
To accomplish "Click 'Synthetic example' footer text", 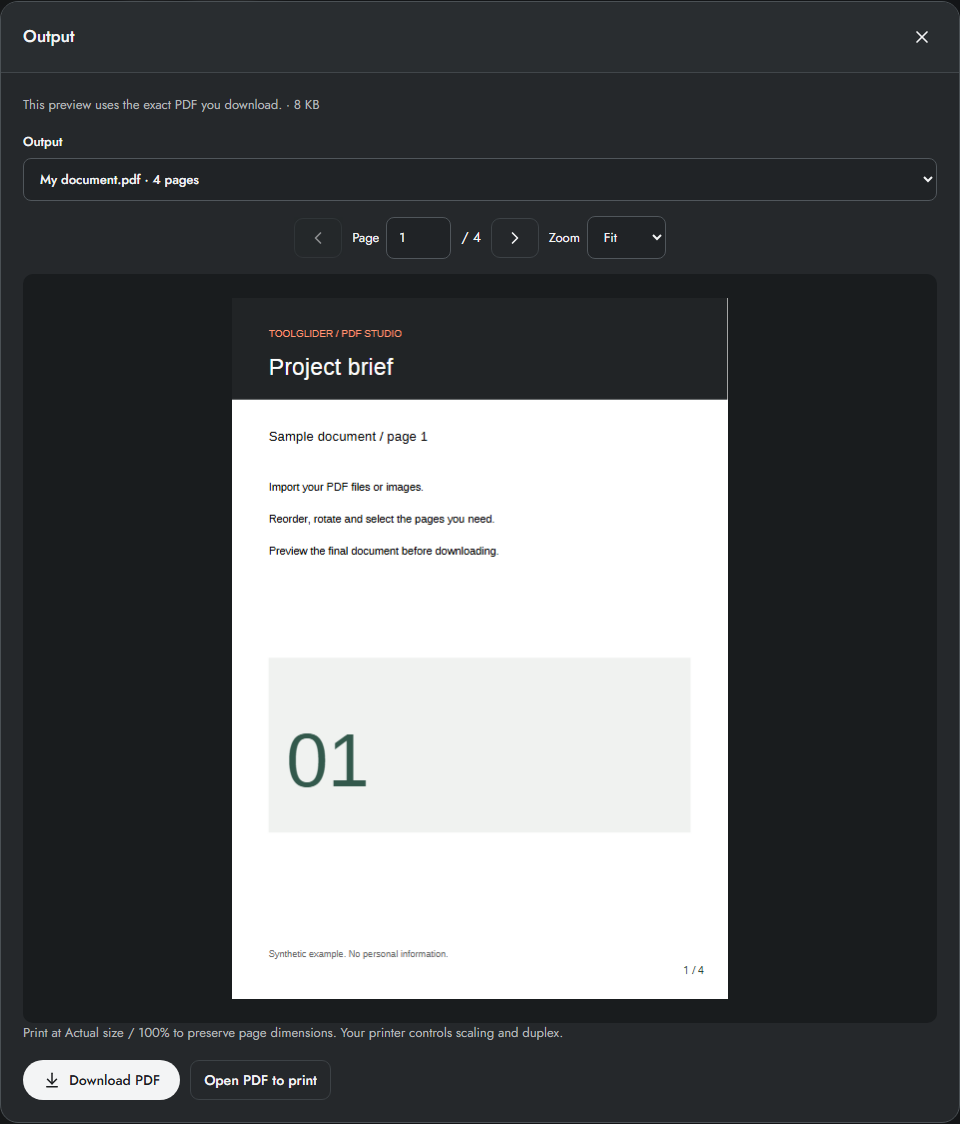I will click(x=358, y=954).
